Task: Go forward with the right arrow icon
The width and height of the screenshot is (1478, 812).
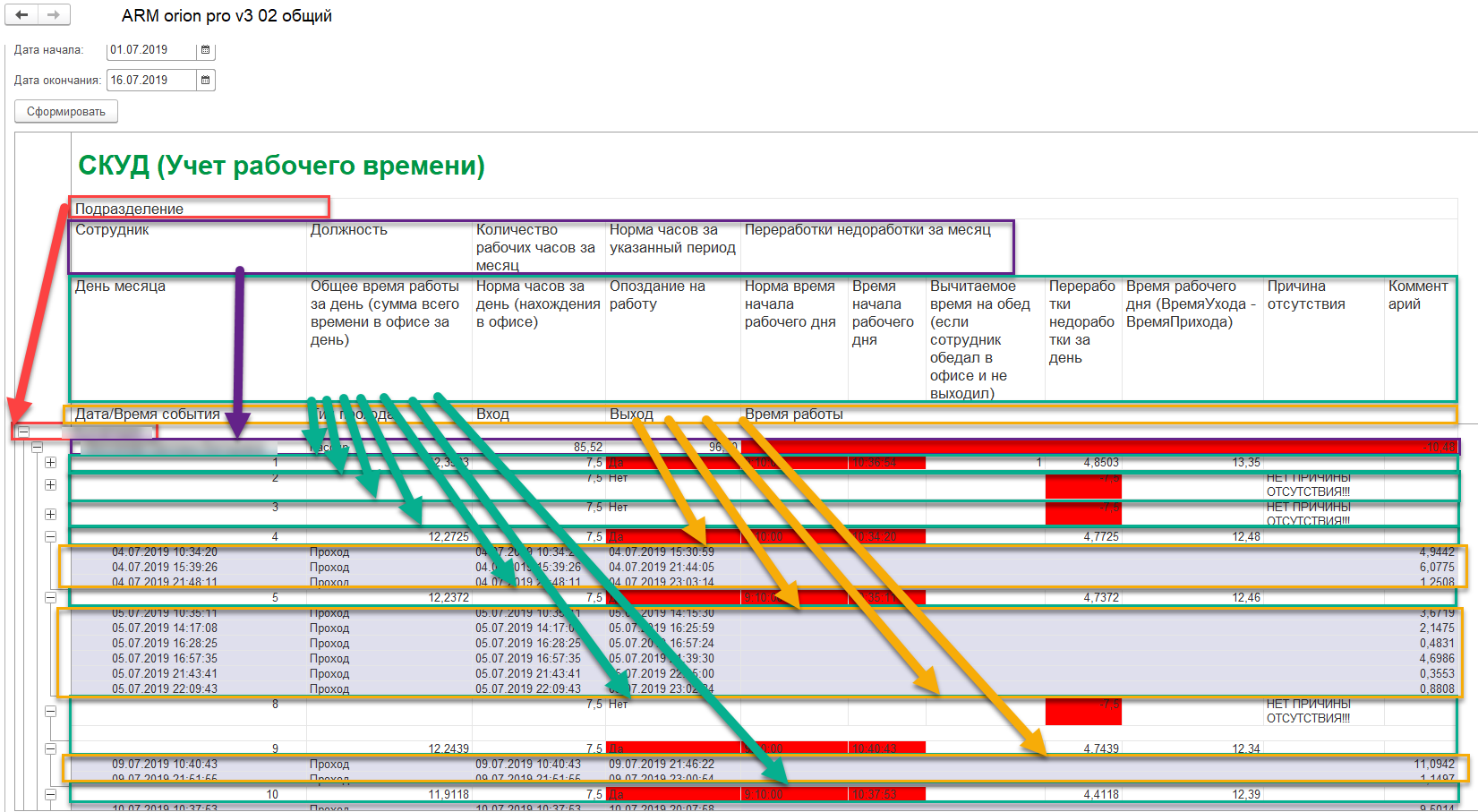Action: pos(54,15)
